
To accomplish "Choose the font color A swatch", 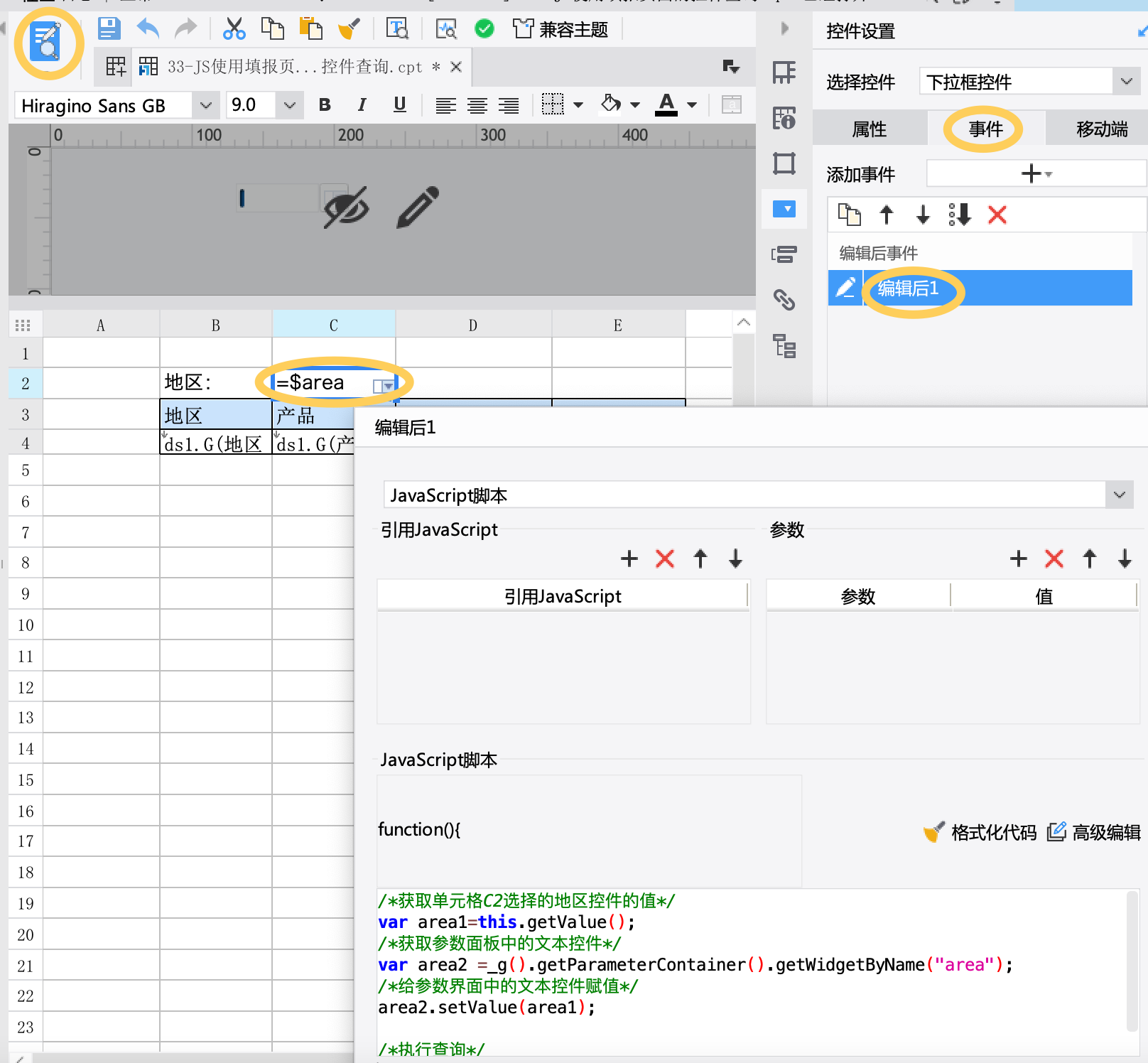I will [666, 104].
